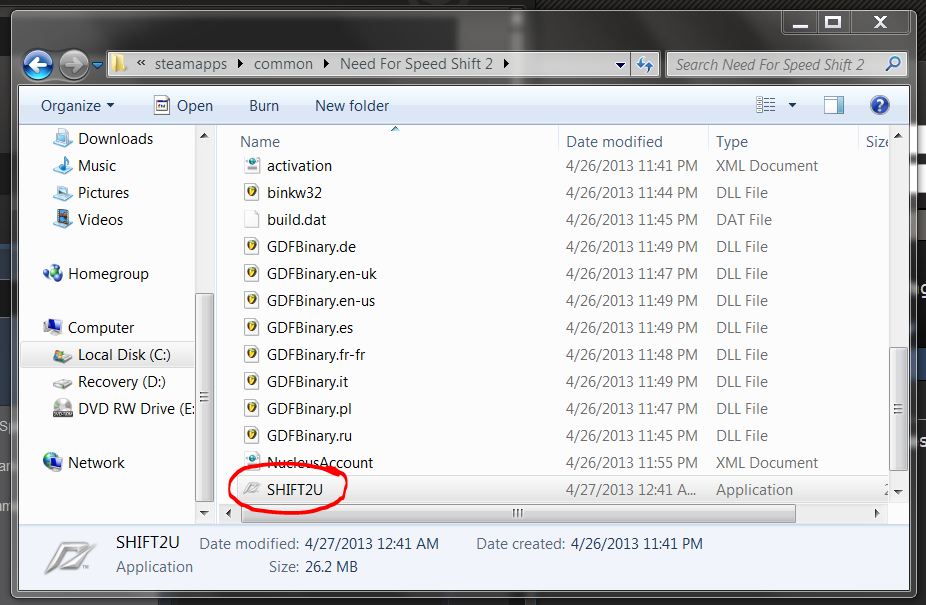Toggle the preview pane icon
This screenshot has height=605, width=926.
(x=834, y=105)
